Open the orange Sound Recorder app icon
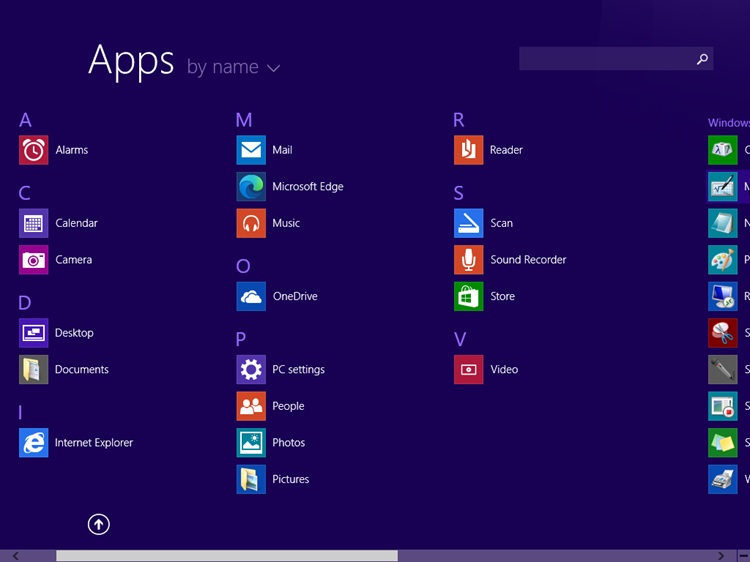 pos(469,260)
